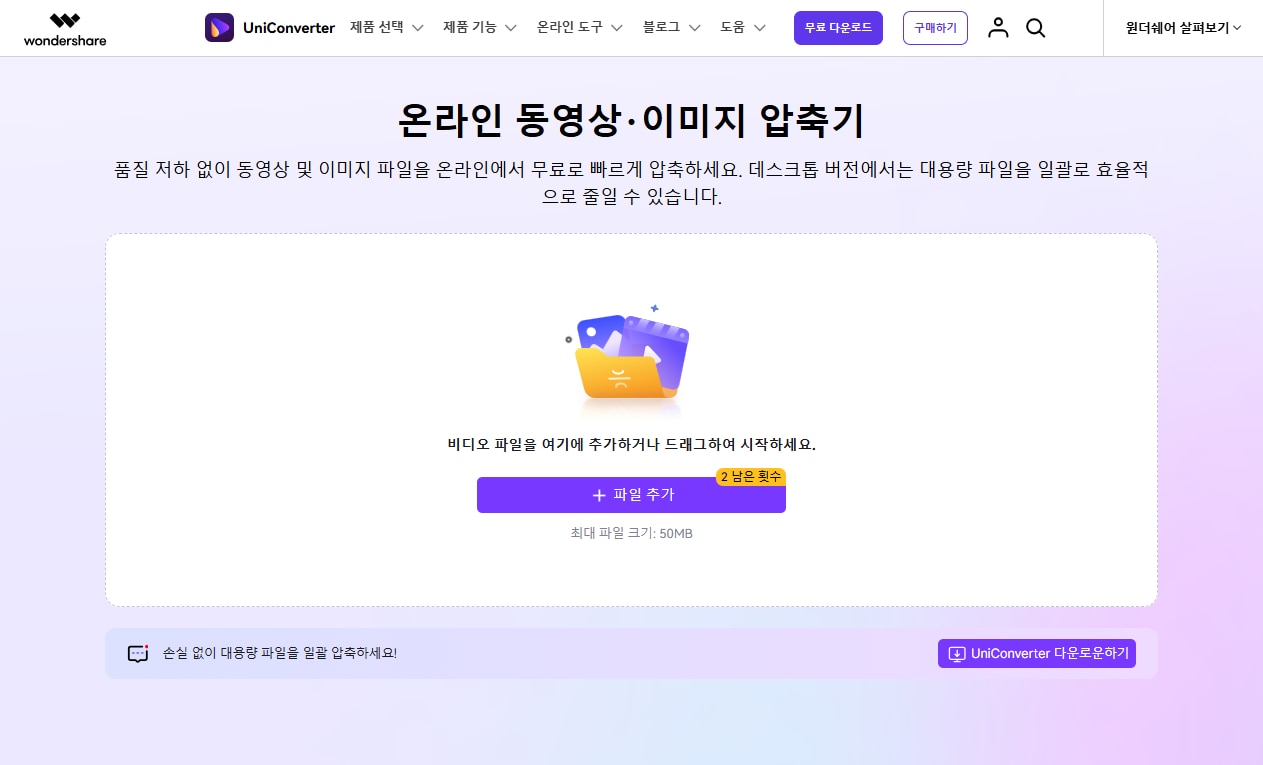Screen dimensions: 1263x765
Task: Expand the 원더쉐어 살펴보기 dropdown
Action: [x=1184, y=28]
